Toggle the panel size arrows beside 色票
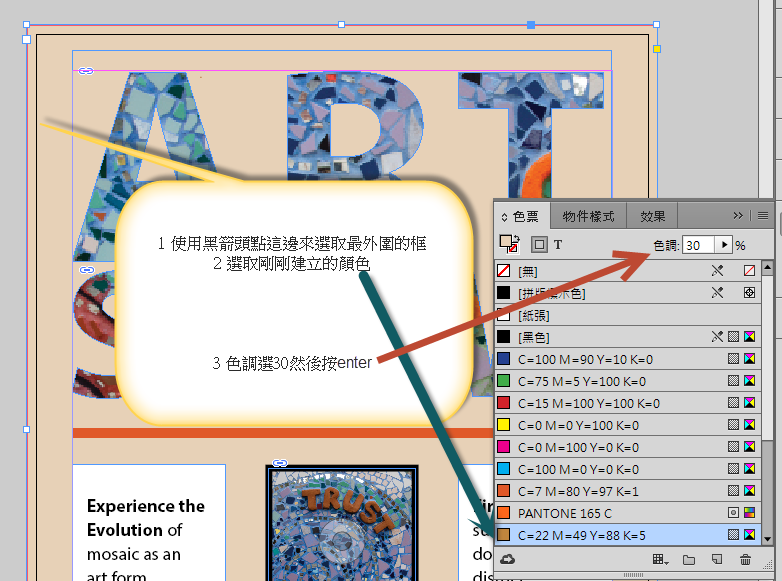Viewport: 782px width, 581px height. point(504,217)
